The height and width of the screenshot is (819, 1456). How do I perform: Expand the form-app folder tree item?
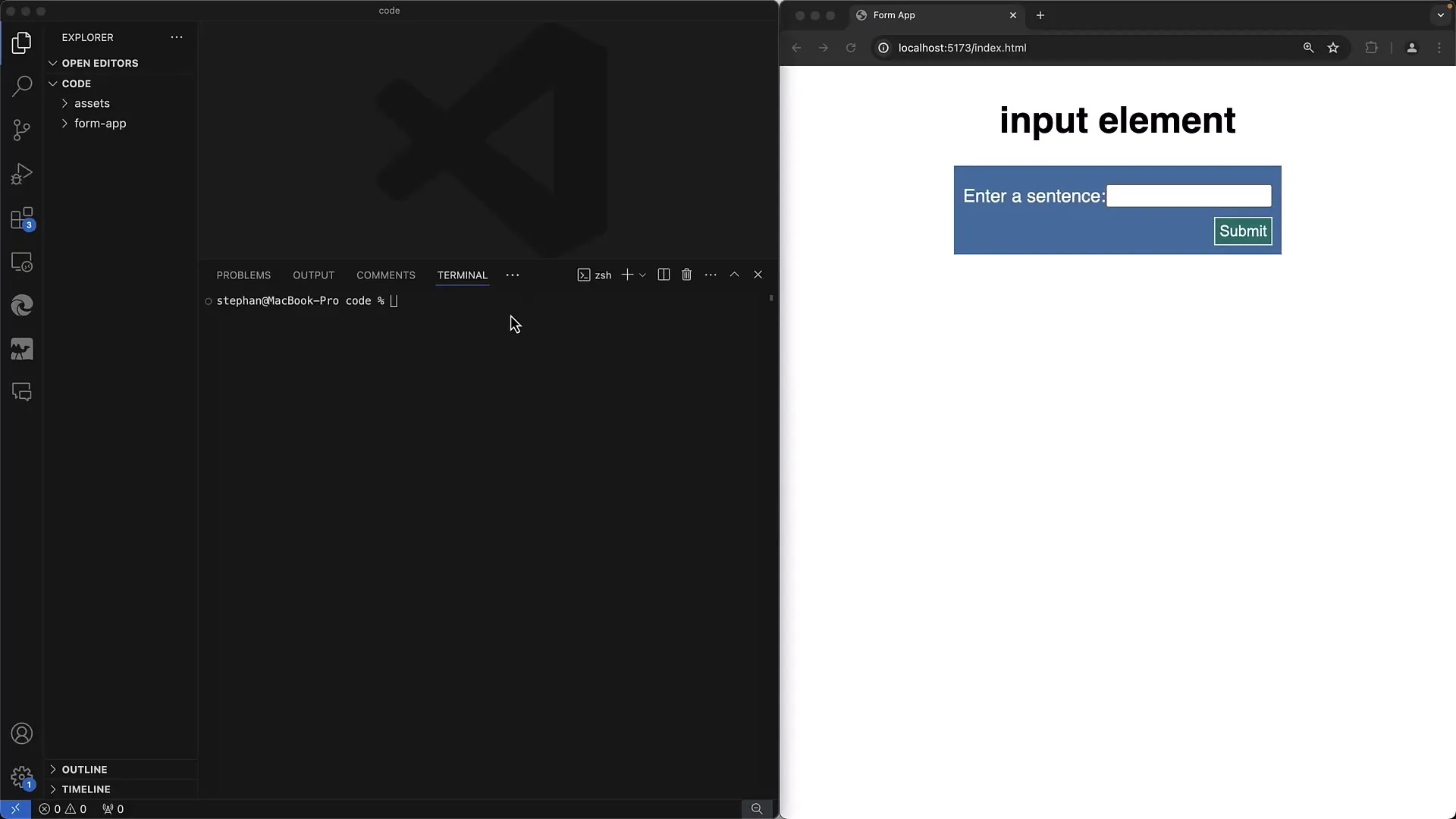(101, 122)
